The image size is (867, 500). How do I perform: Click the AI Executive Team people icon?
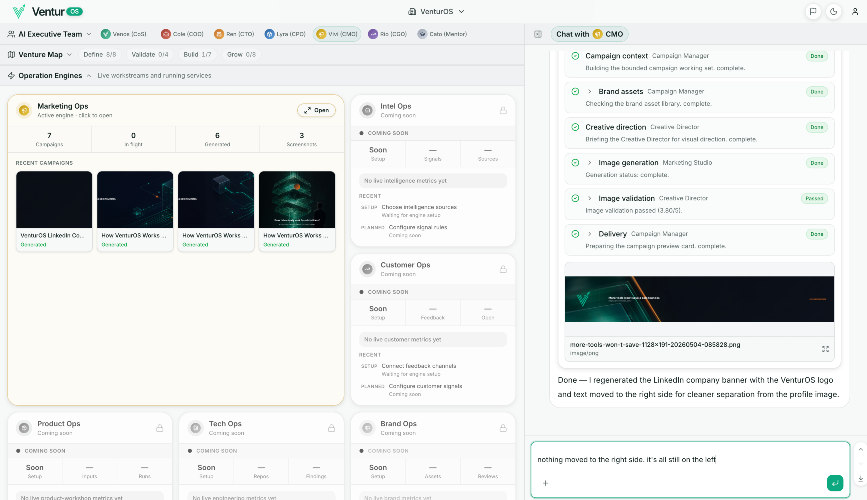11,34
